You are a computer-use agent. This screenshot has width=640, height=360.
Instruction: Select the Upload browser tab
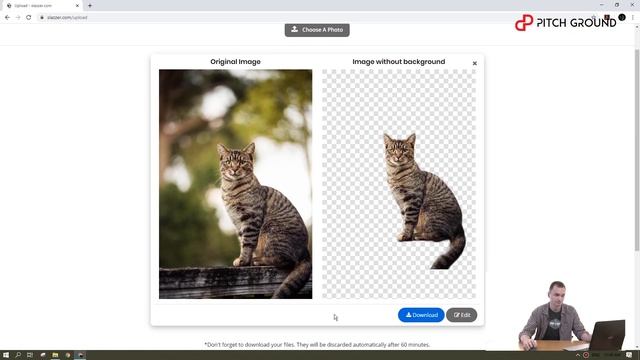coord(43,6)
